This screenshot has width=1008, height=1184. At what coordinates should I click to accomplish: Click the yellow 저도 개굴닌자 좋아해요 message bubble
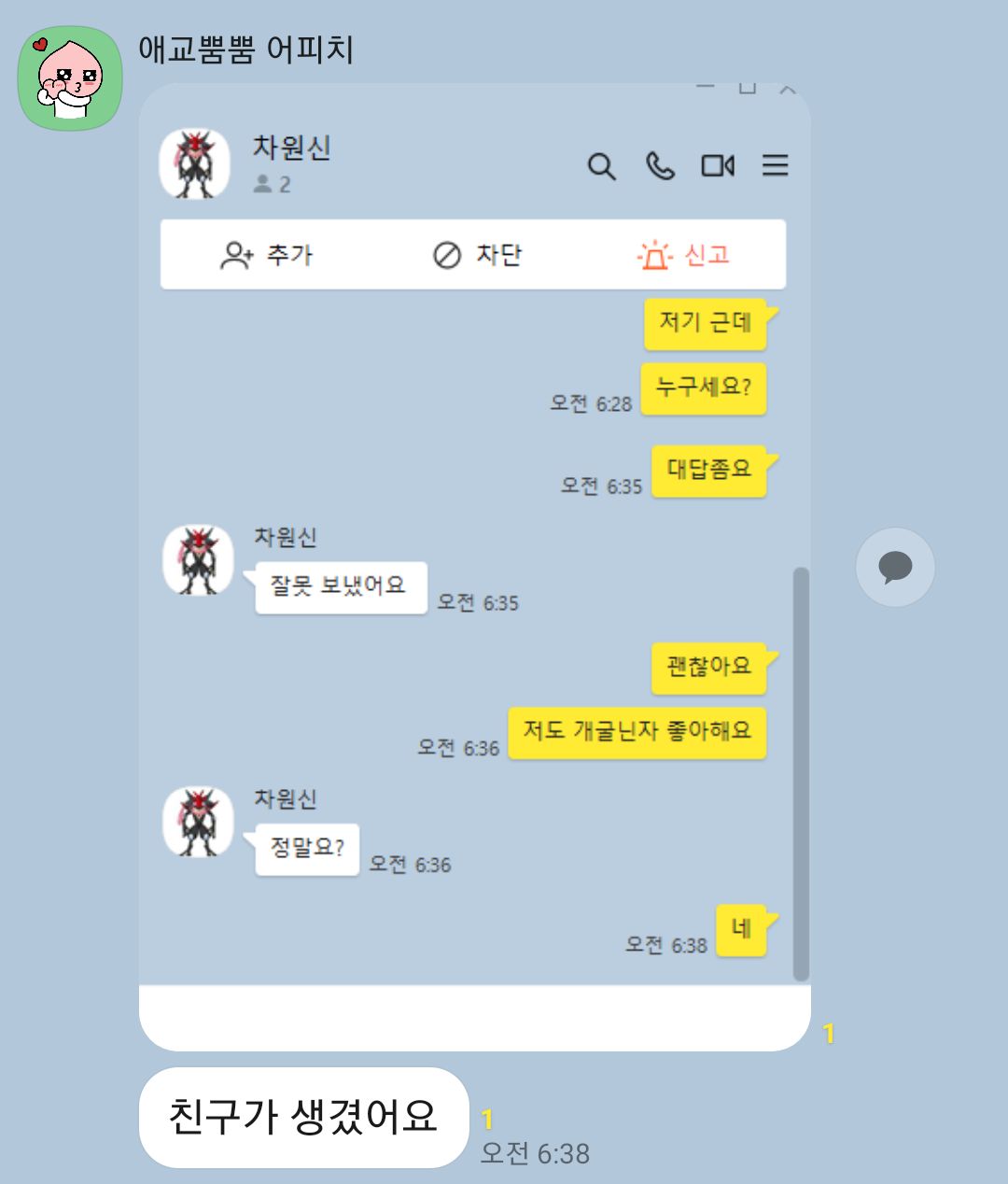(637, 732)
